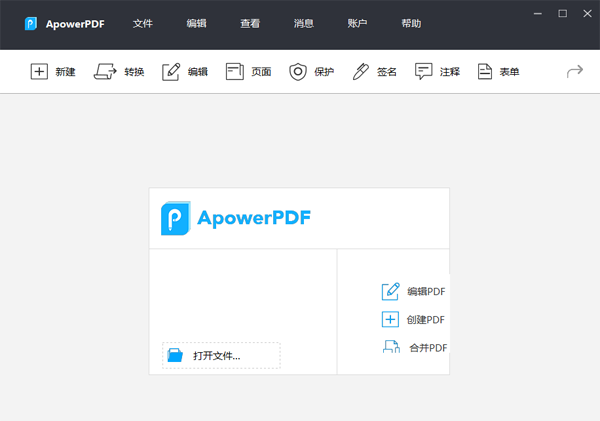600x421 pixels.
Task: Open the 编辑 menu in the menu bar
Action: click(x=197, y=24)
